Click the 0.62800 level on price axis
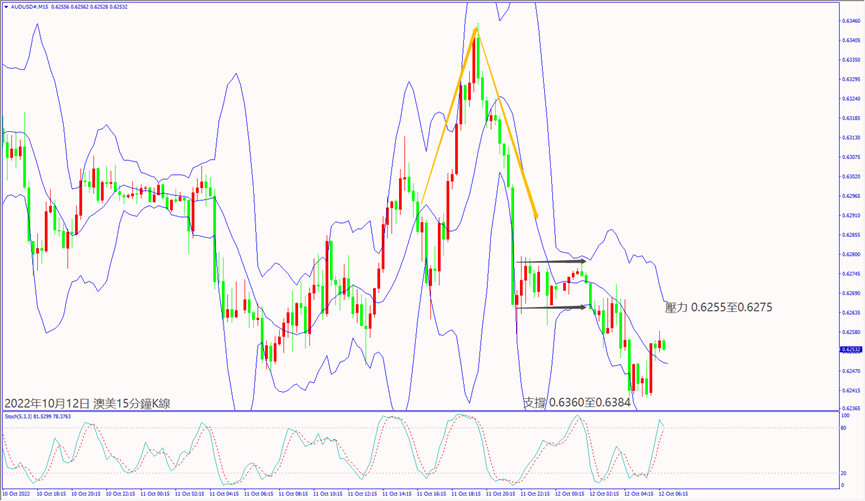The width and height of the screenshot is (865, 501). (x=851, y=255)
